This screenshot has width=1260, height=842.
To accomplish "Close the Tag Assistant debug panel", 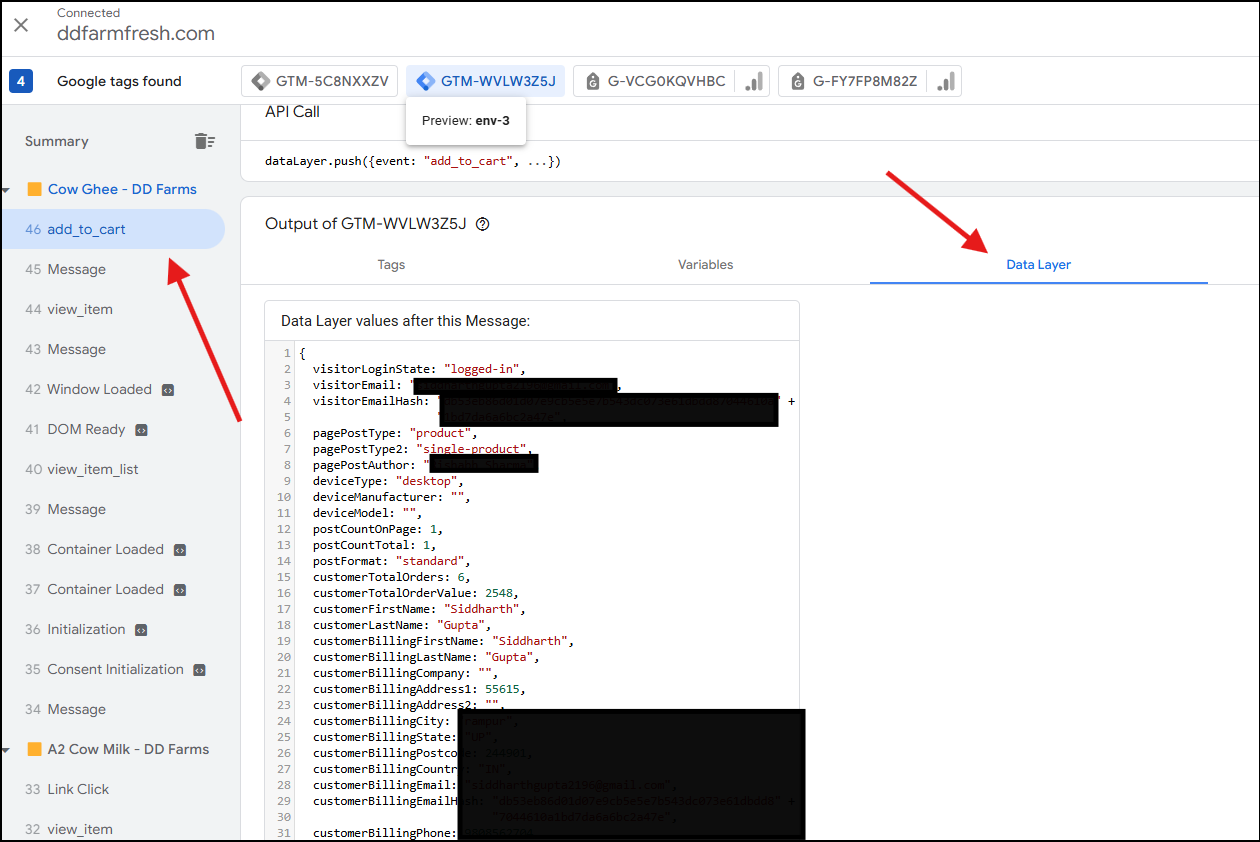I will tap(21, 24).
